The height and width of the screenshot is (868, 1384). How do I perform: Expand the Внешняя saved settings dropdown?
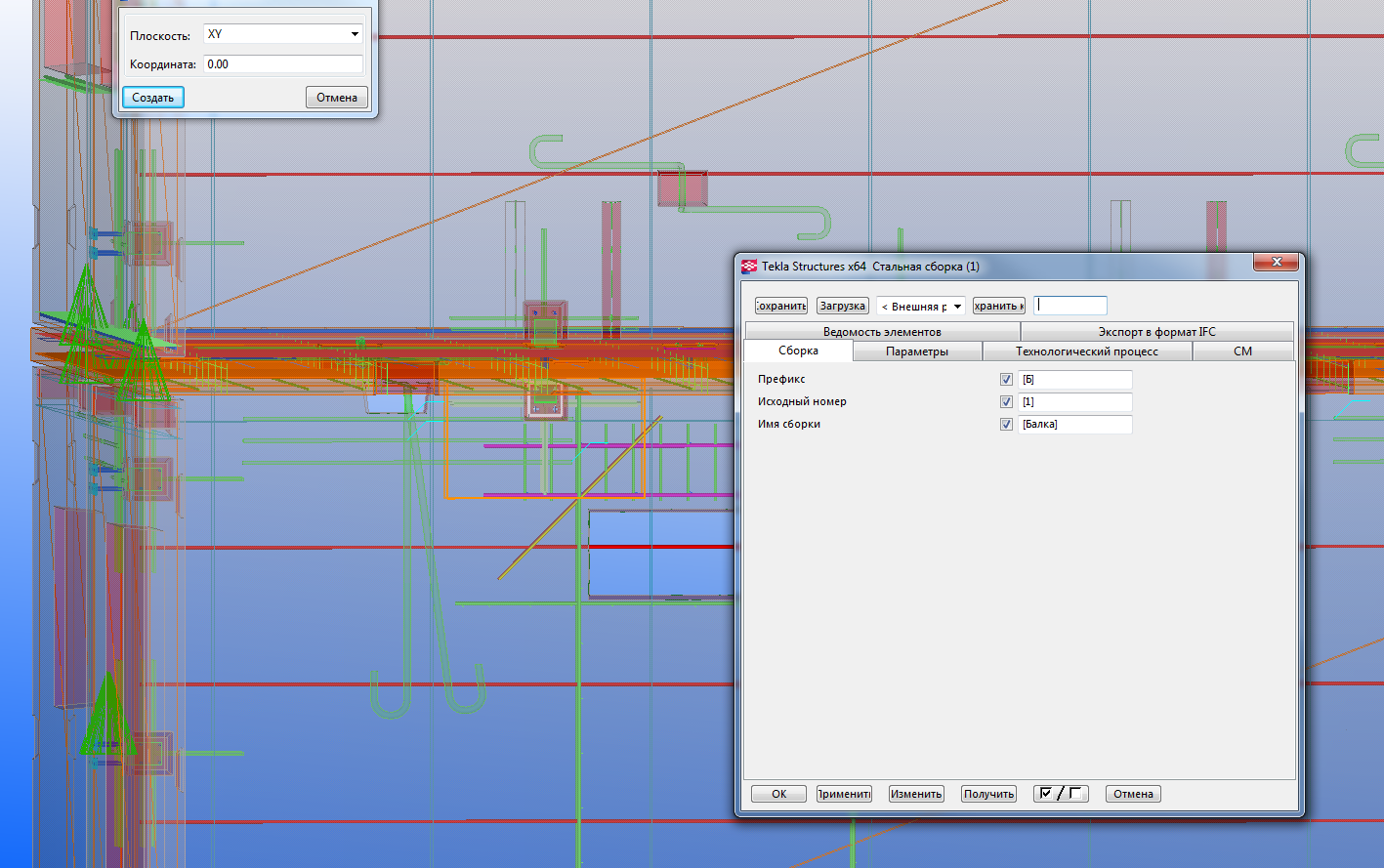pos(920,307)
